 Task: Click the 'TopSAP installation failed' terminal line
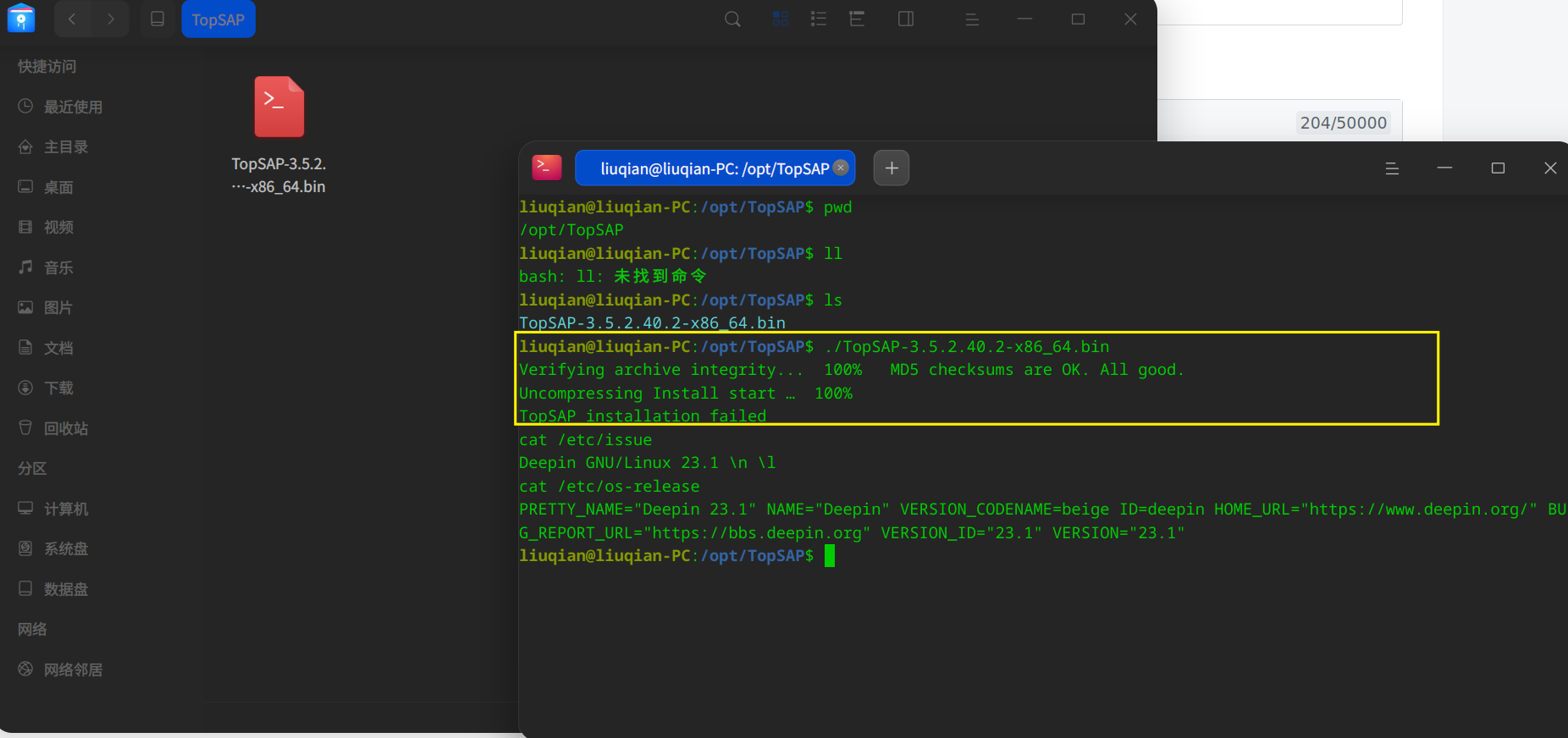pyautogui.click(x=643, y=416)
